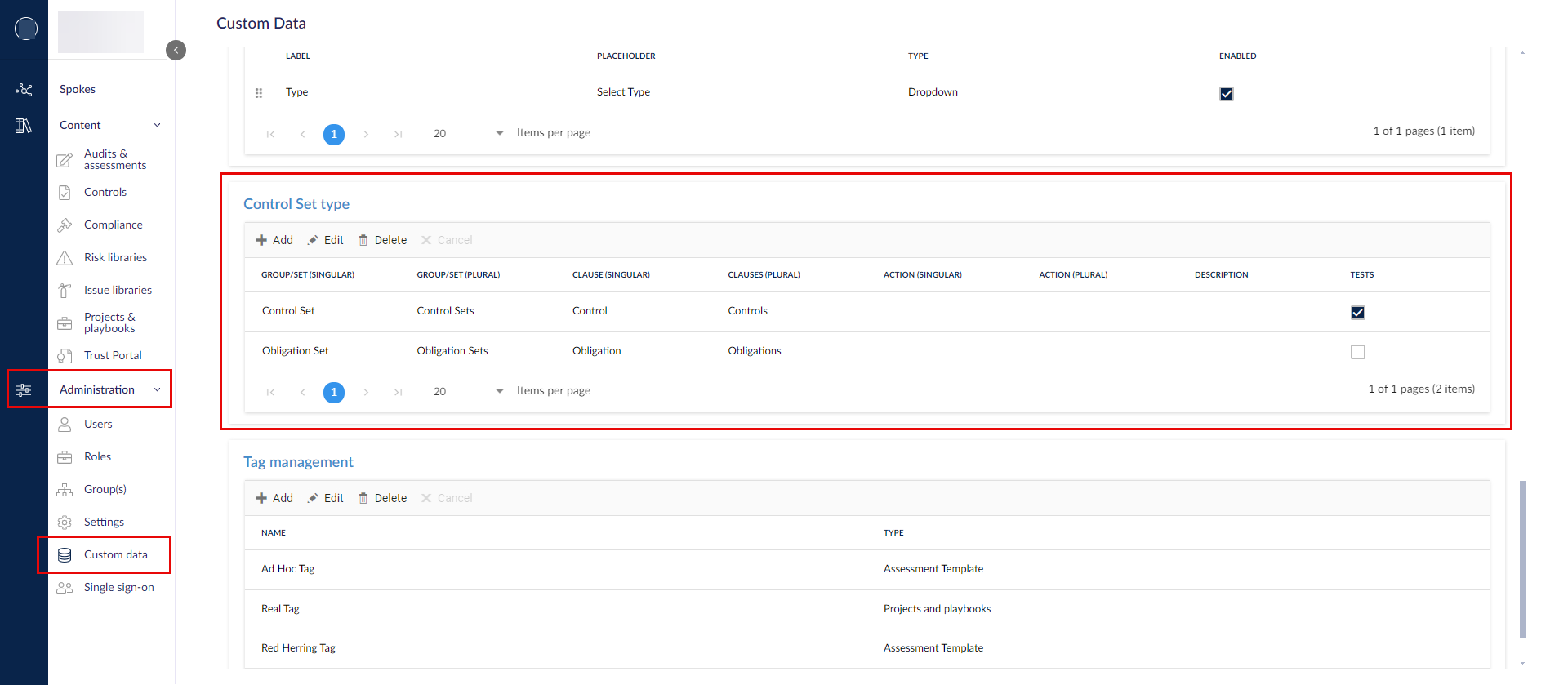
Task: Open the library books icon in left rail
Action: [24, 126]
